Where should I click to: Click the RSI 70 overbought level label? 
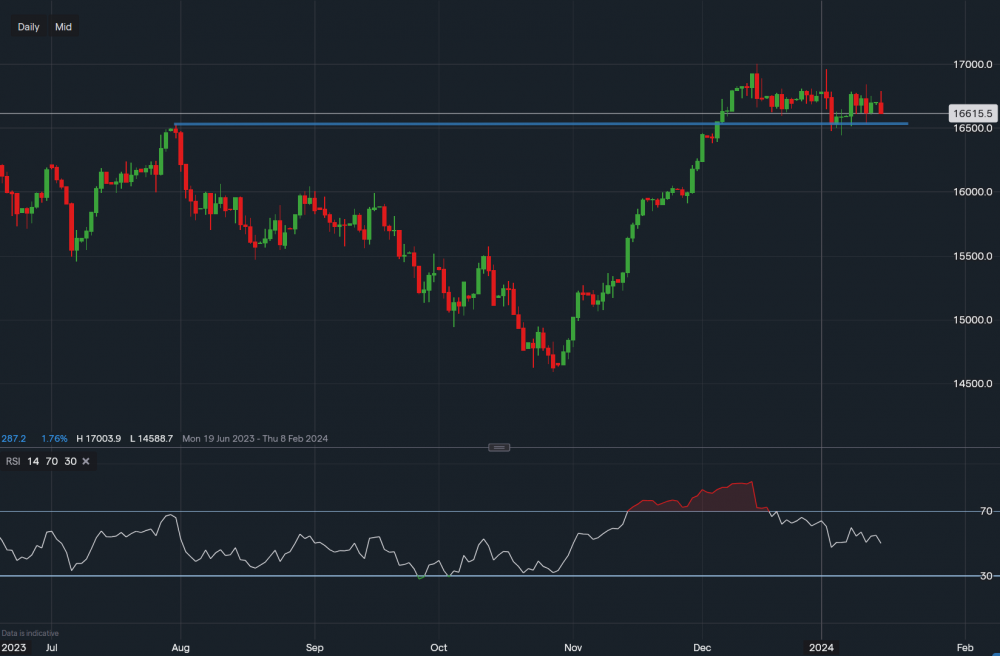pos(986,511)
